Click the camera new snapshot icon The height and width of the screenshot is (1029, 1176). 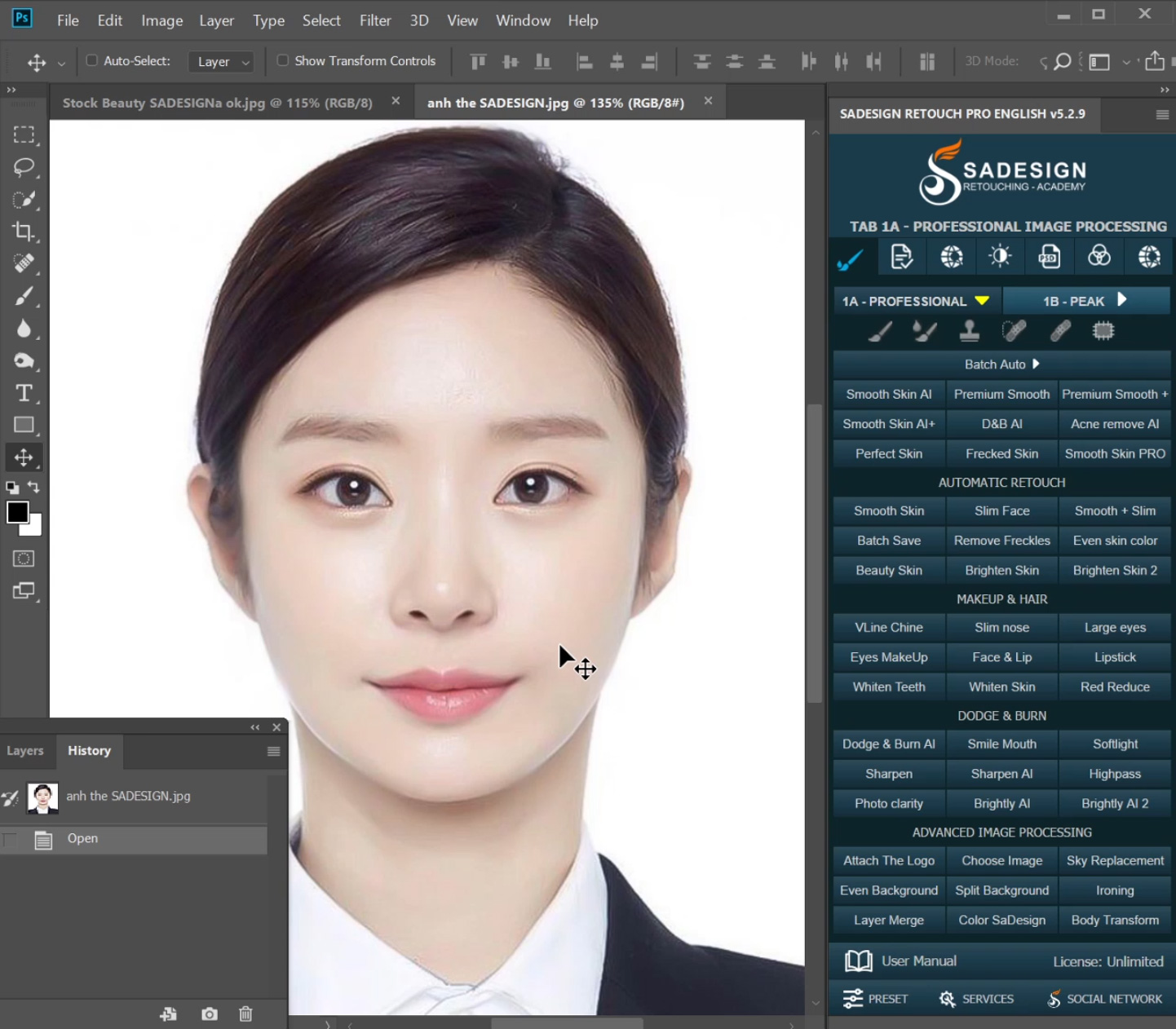(210, 1014)
